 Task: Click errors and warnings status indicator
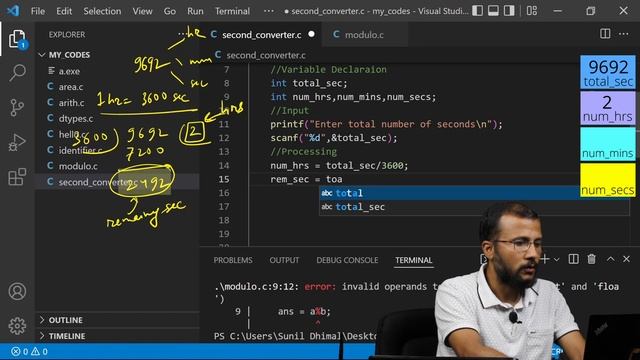(x=29, y=351)
